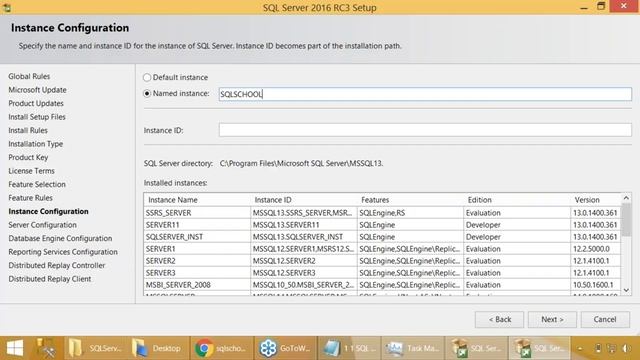Restore down the Setup window
Image resolution: width=640 pixels, height=360 pixels.
(x=601, y=7)
